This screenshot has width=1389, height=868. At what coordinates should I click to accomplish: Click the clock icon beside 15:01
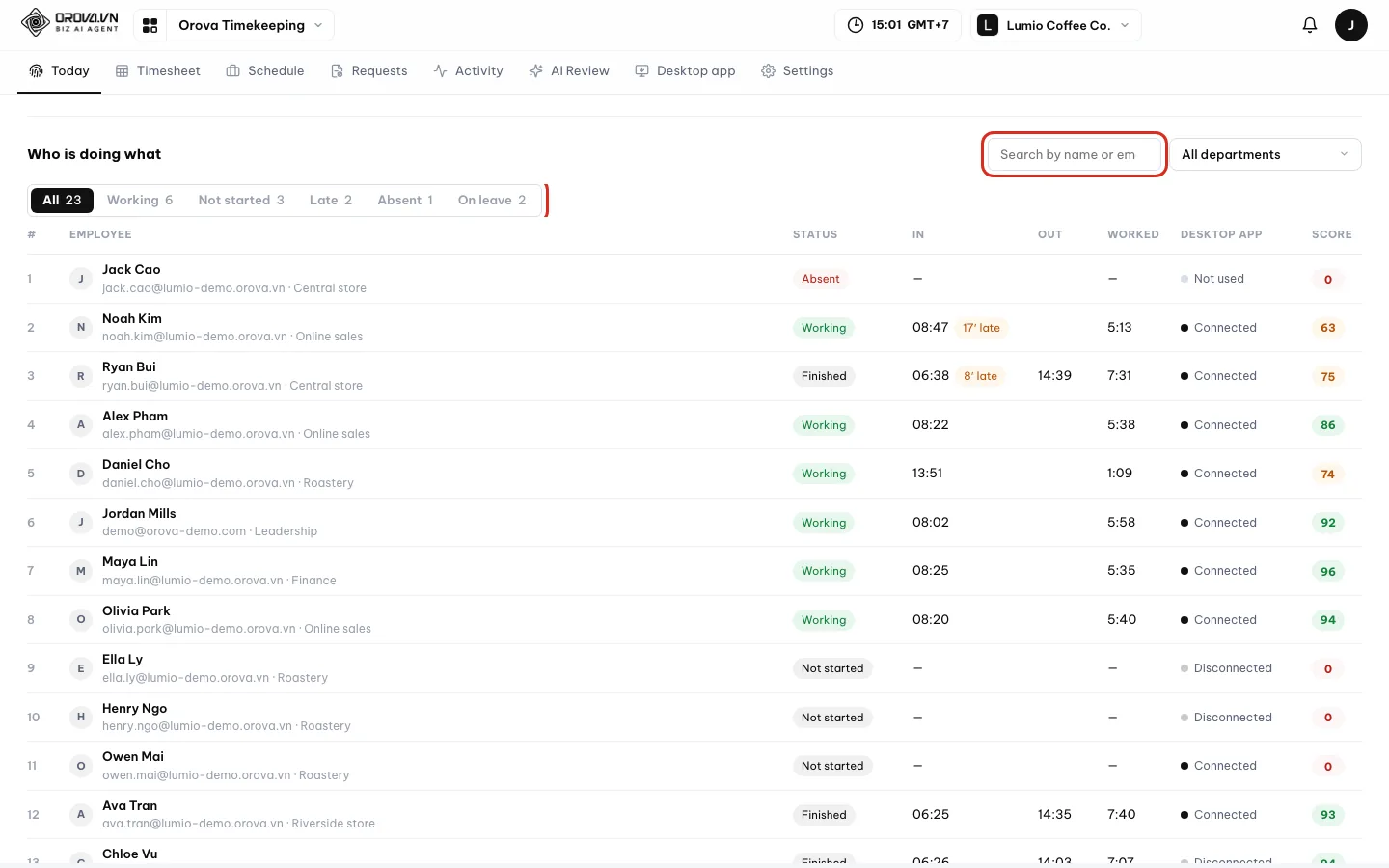[856, 25]
